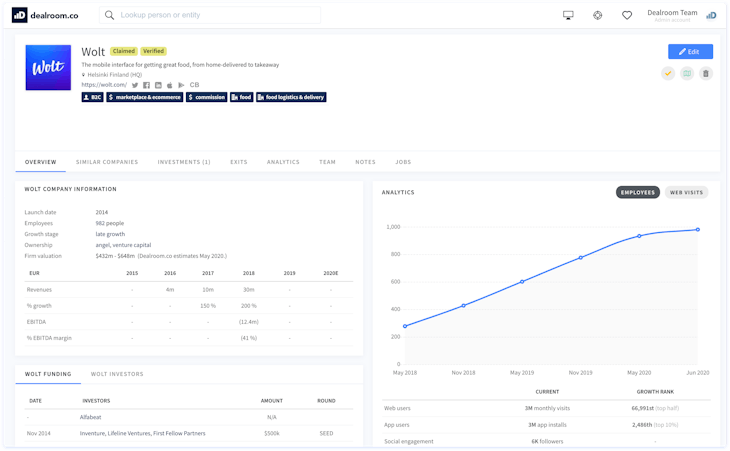Click the food industry tag
Image resolution: width=730 pixels, height=451 pixels.
pyautogui.click(x=242, y=97)
